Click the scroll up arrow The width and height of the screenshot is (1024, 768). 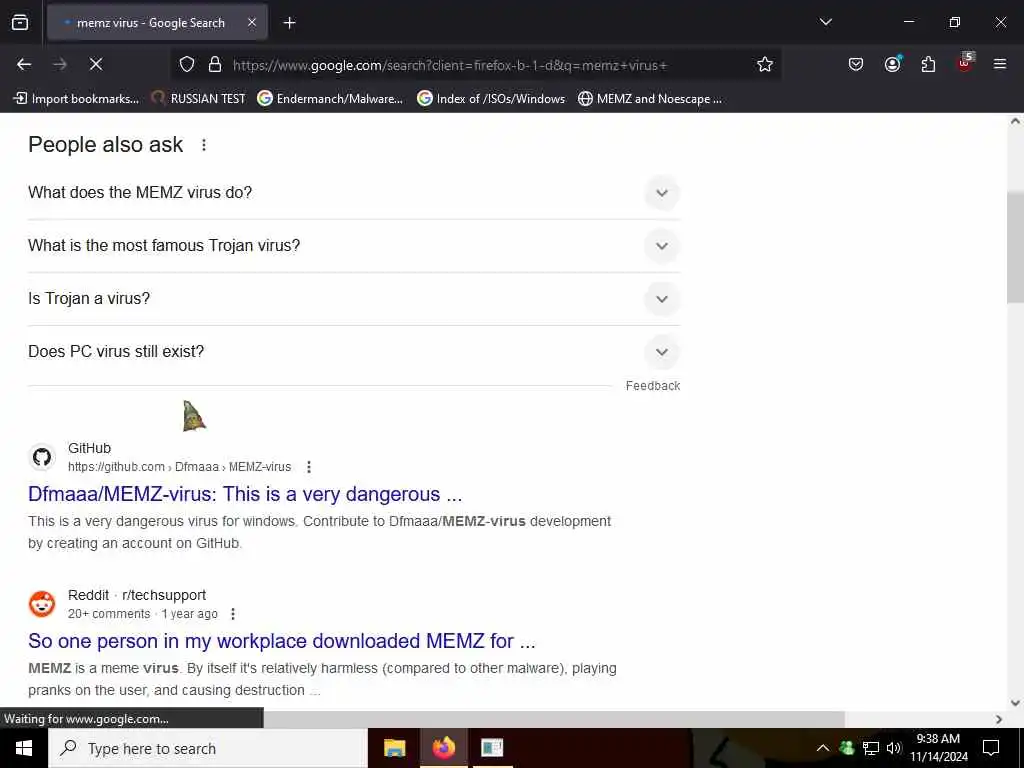click(1016, 121)
